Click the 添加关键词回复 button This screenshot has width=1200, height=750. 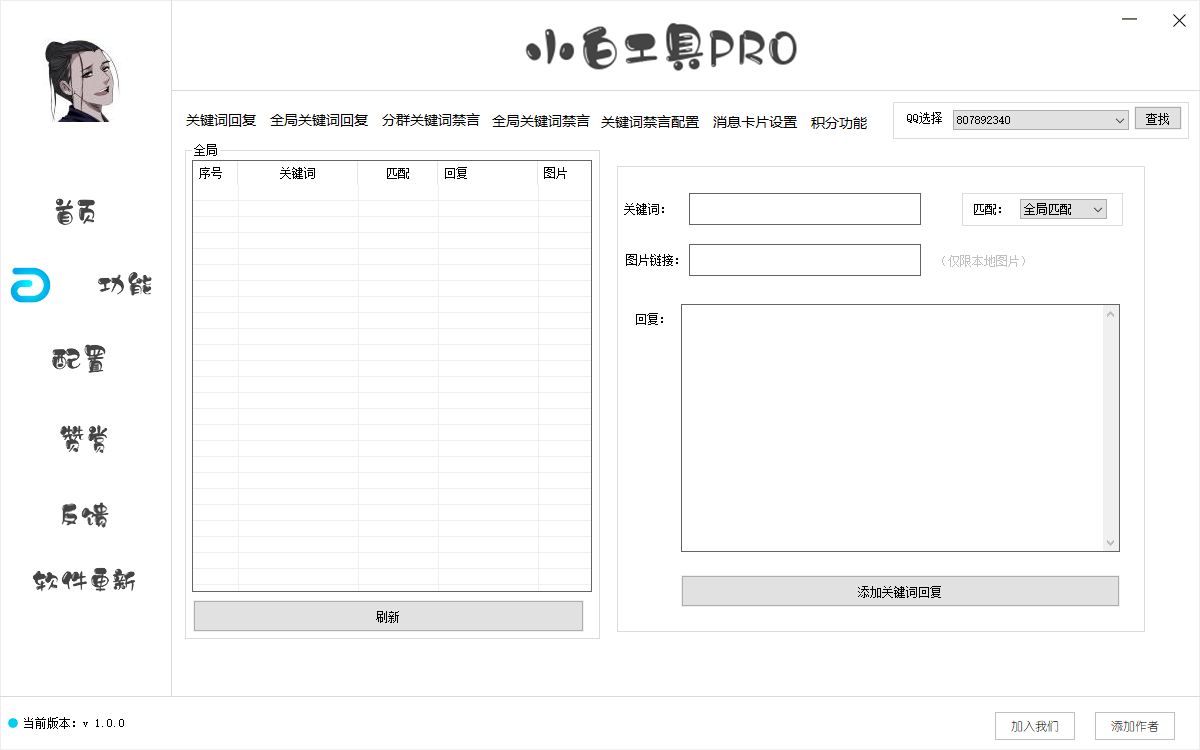click(900, 590)
